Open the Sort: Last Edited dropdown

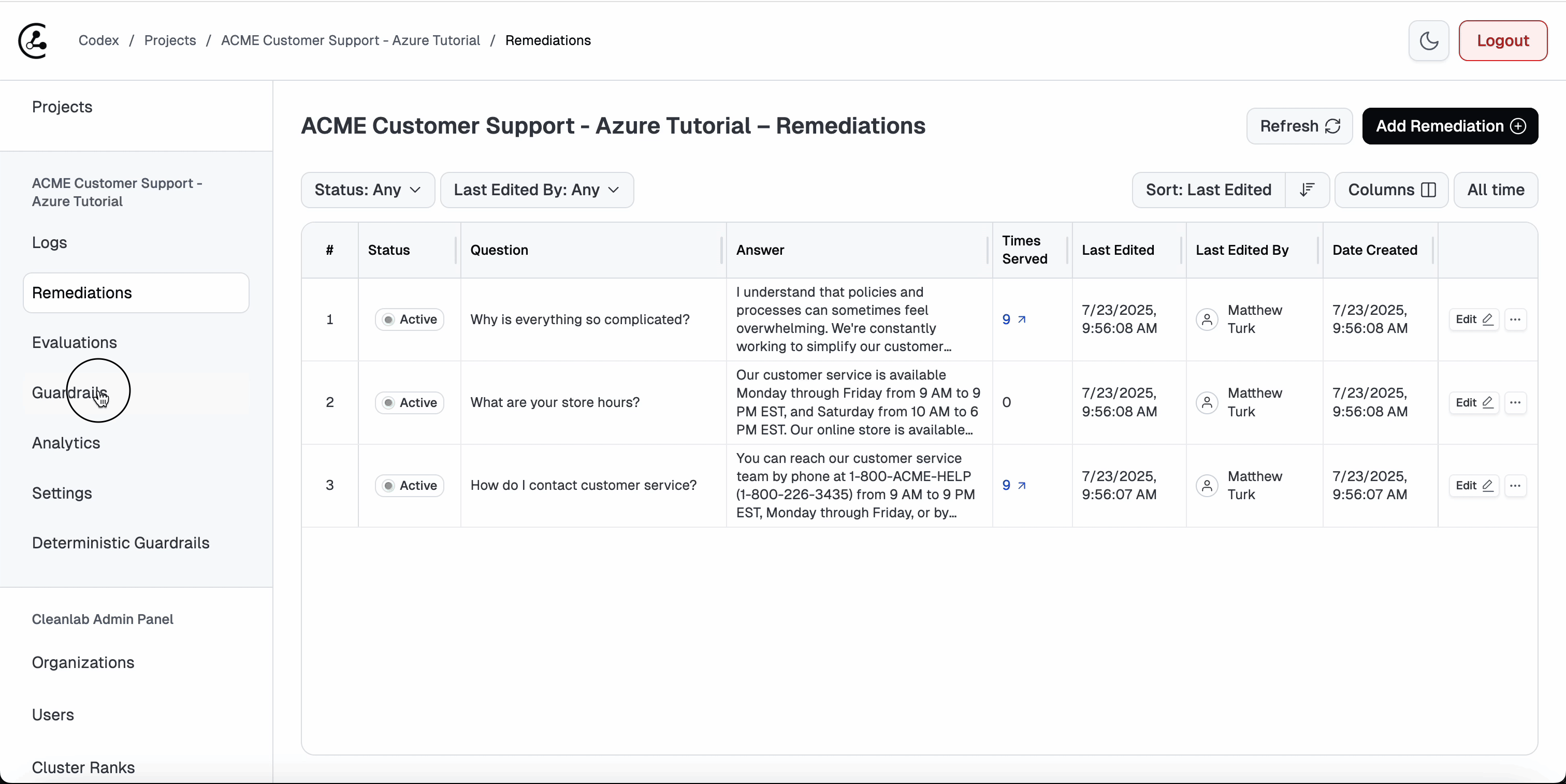1209,190
